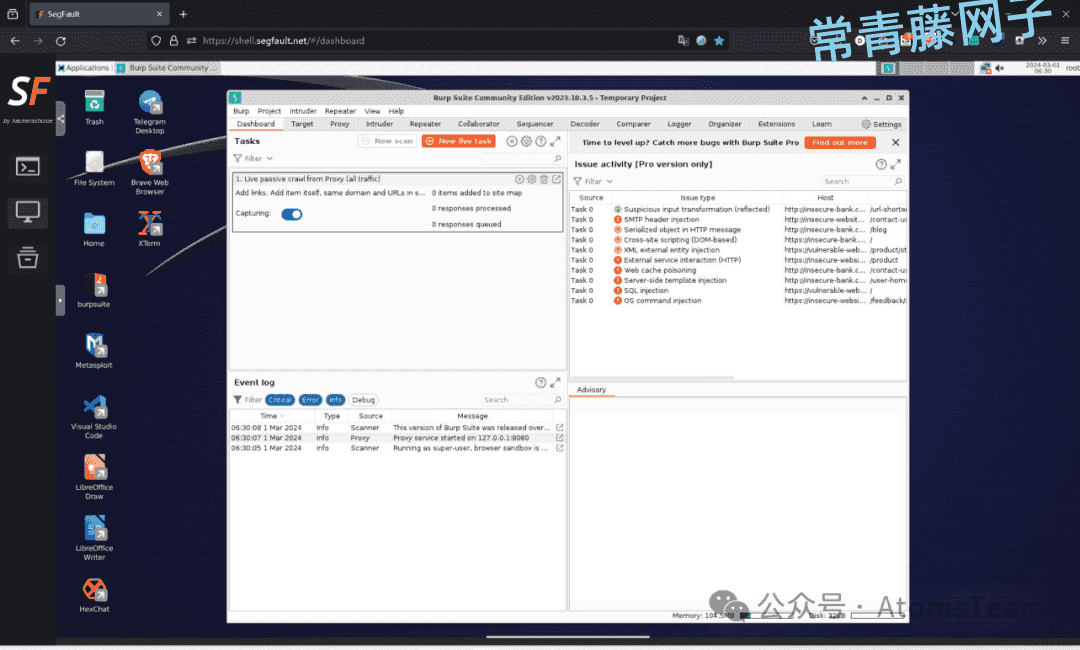
Task: Click the Event log Search field
Action: (x=522, y=400)
